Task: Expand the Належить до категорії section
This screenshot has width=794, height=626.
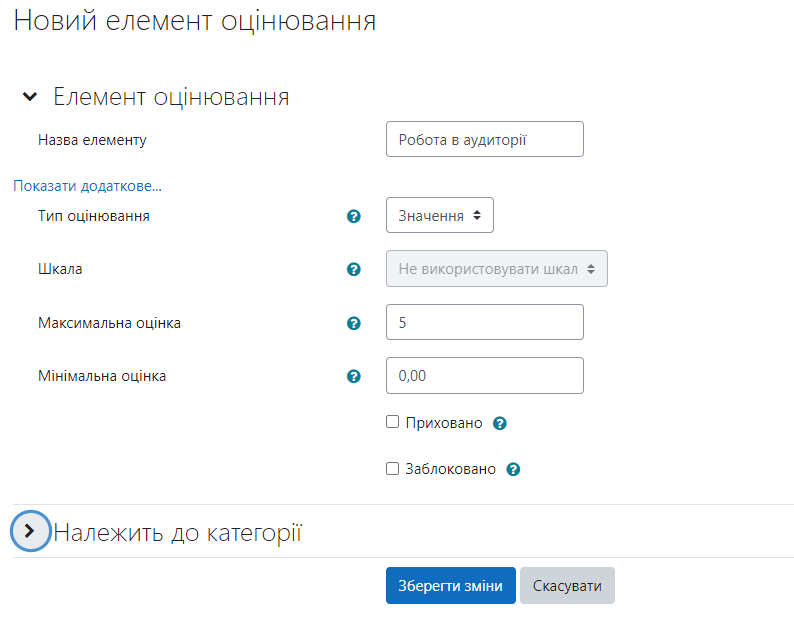Action: coord(30,531)
